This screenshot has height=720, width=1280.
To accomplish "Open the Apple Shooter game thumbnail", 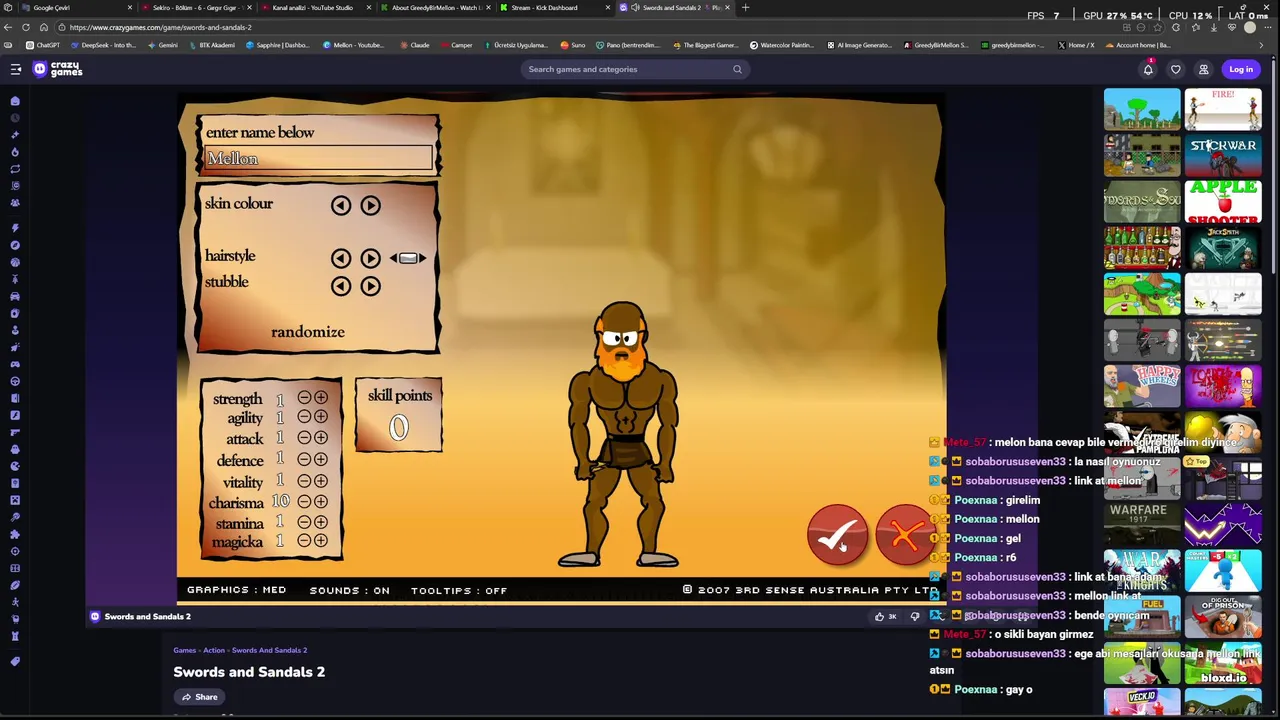I will click(1223, 202).
